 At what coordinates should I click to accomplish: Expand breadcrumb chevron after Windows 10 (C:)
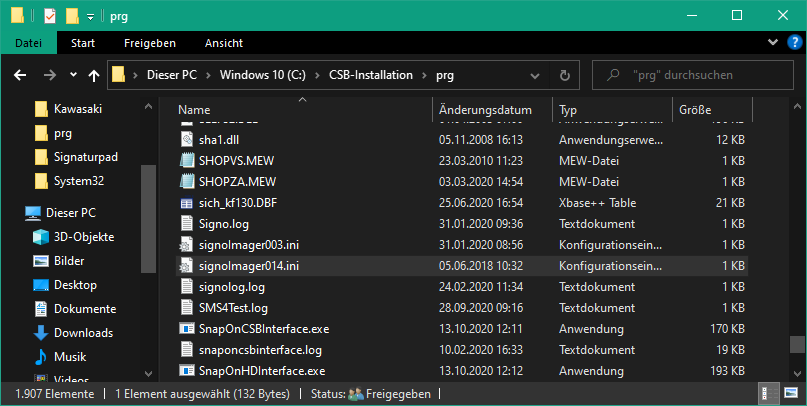tap(318, 75)
